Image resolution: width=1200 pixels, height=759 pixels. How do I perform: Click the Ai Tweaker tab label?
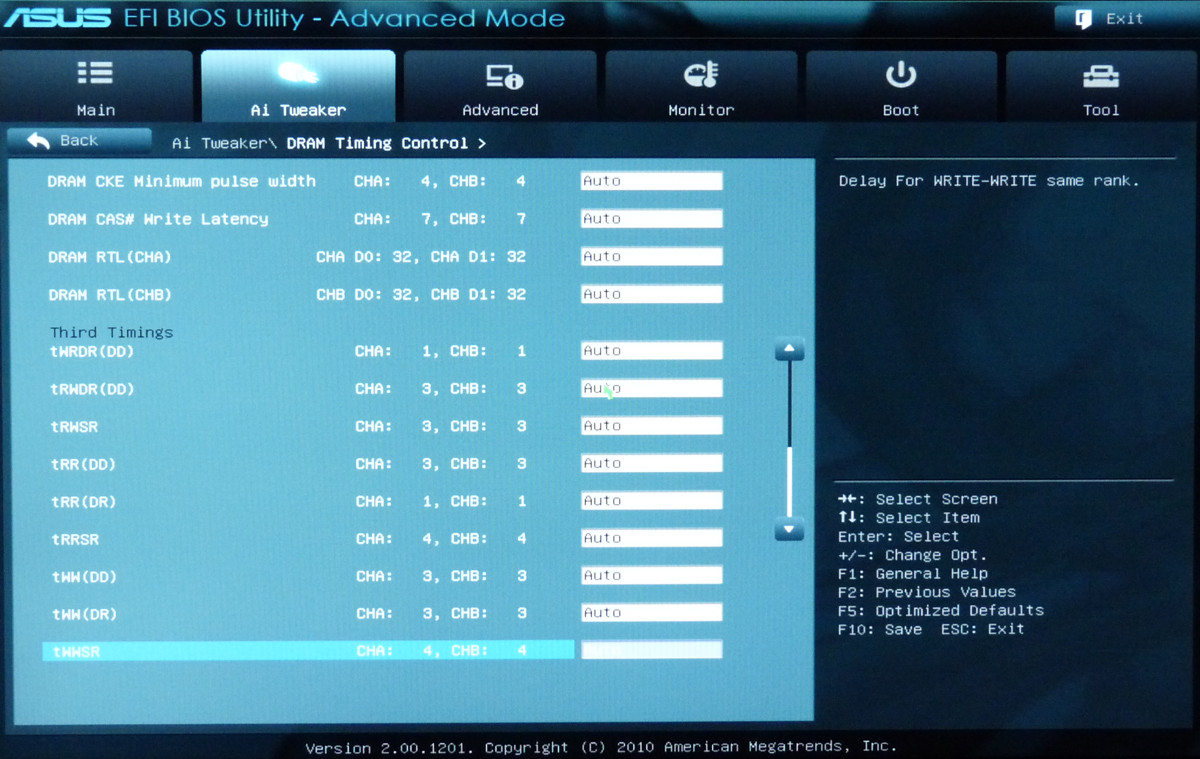(x=298, y=110)
